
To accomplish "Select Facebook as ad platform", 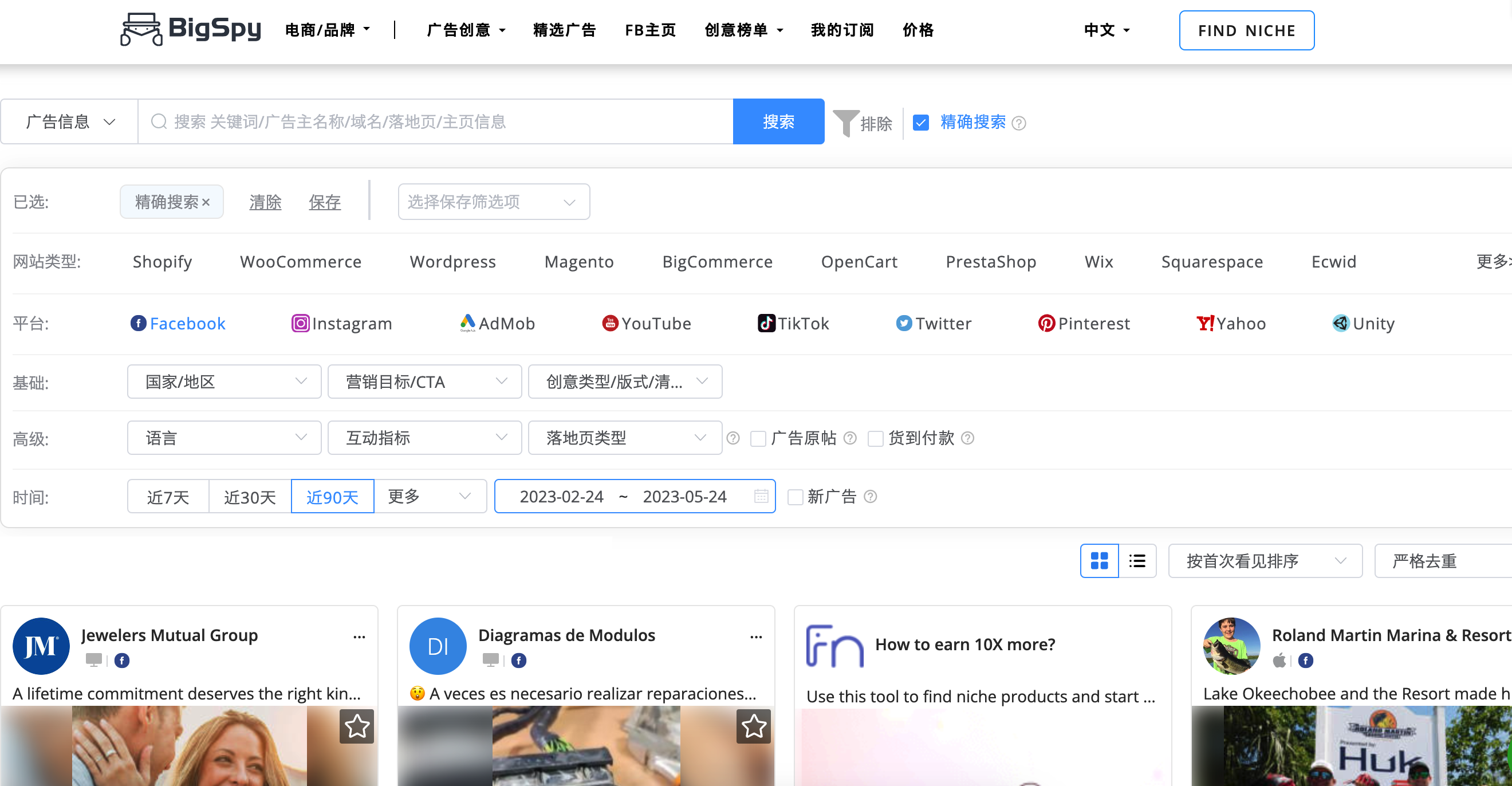I will point(178,323).
